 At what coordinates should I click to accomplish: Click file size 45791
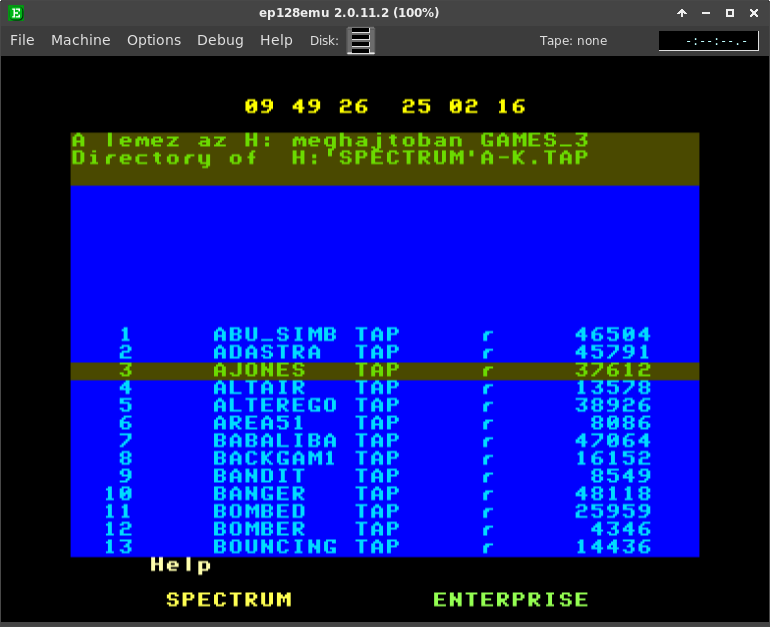pyautogui.click(x=613, y=353)
